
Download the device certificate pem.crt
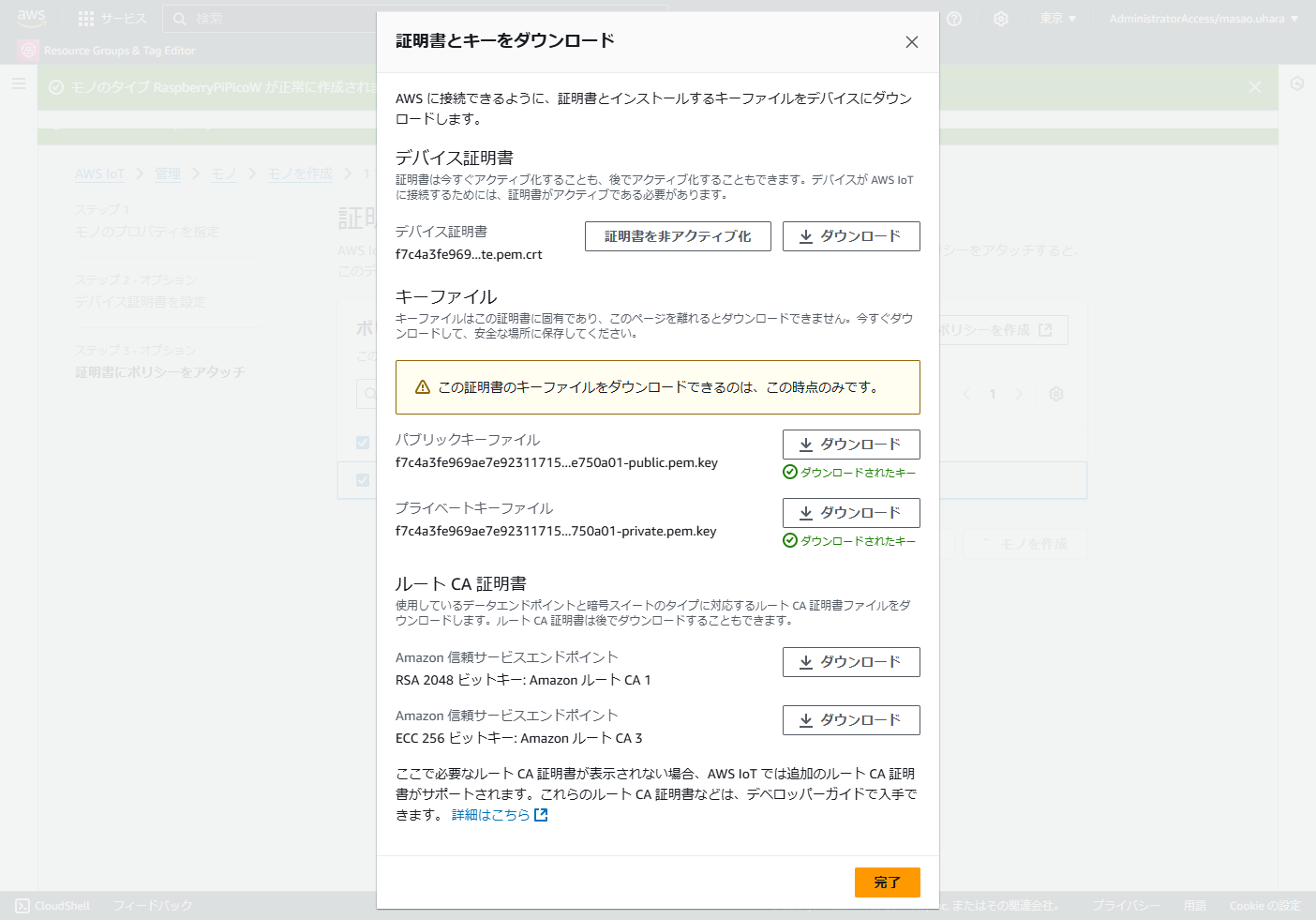click(x=851, y=236)
